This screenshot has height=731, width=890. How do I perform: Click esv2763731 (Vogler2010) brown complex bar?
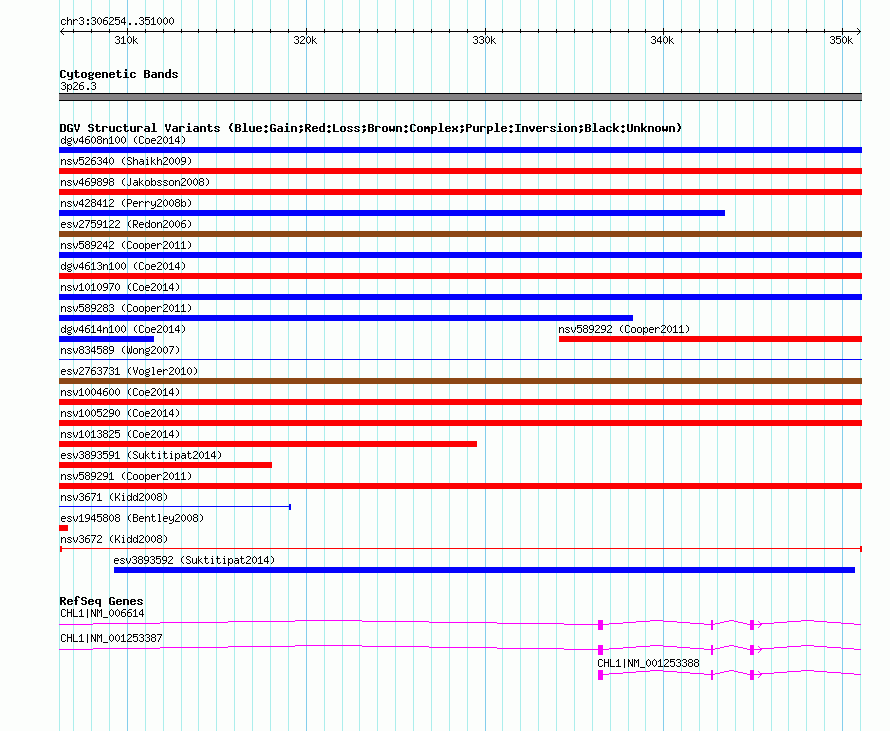point(460,381)
